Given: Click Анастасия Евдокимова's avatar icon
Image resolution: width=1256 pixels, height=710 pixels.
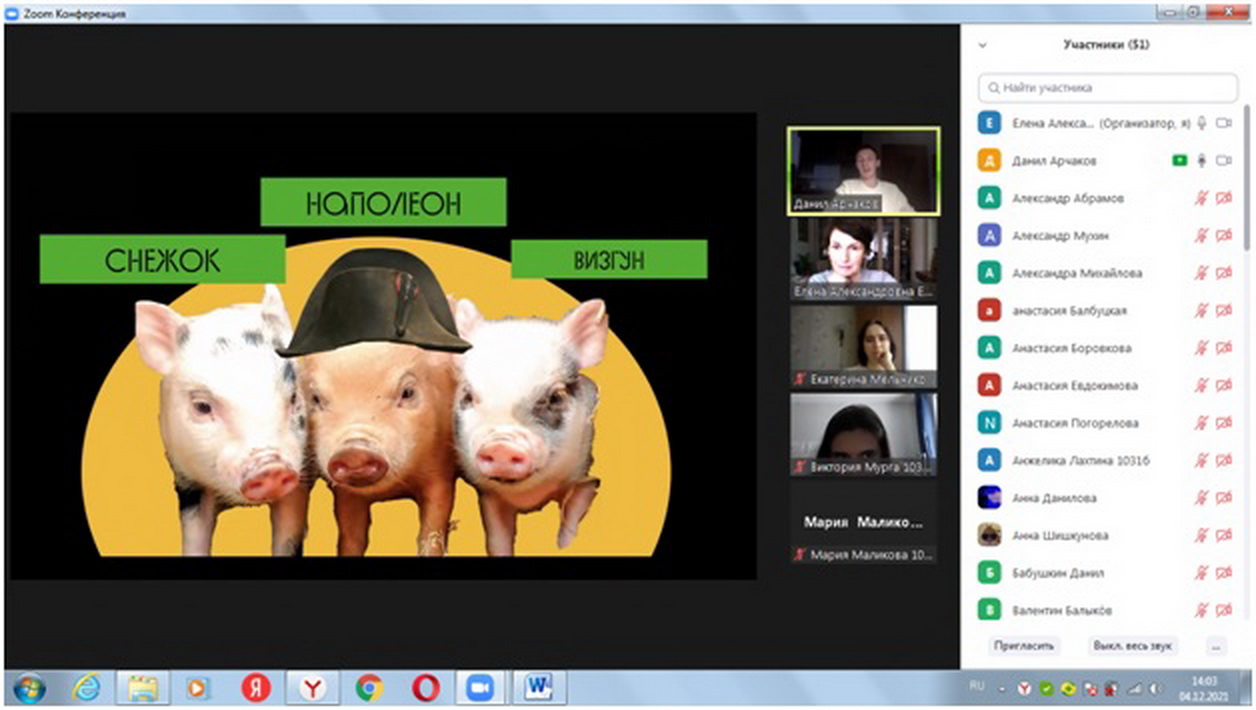Looking at the screenshot, I should tap(989, 386).
